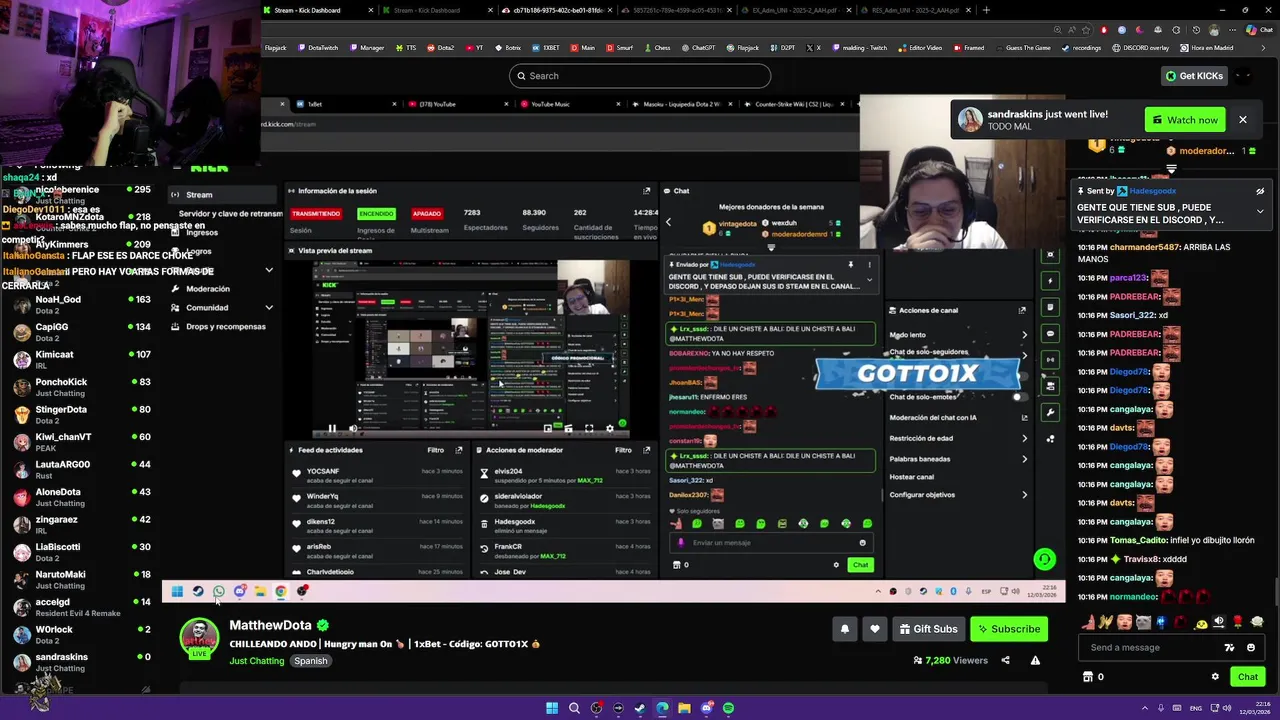Open chat settings gear icon
The height and width of the screenshot is (720, 1280).
tap(1215, 677)
